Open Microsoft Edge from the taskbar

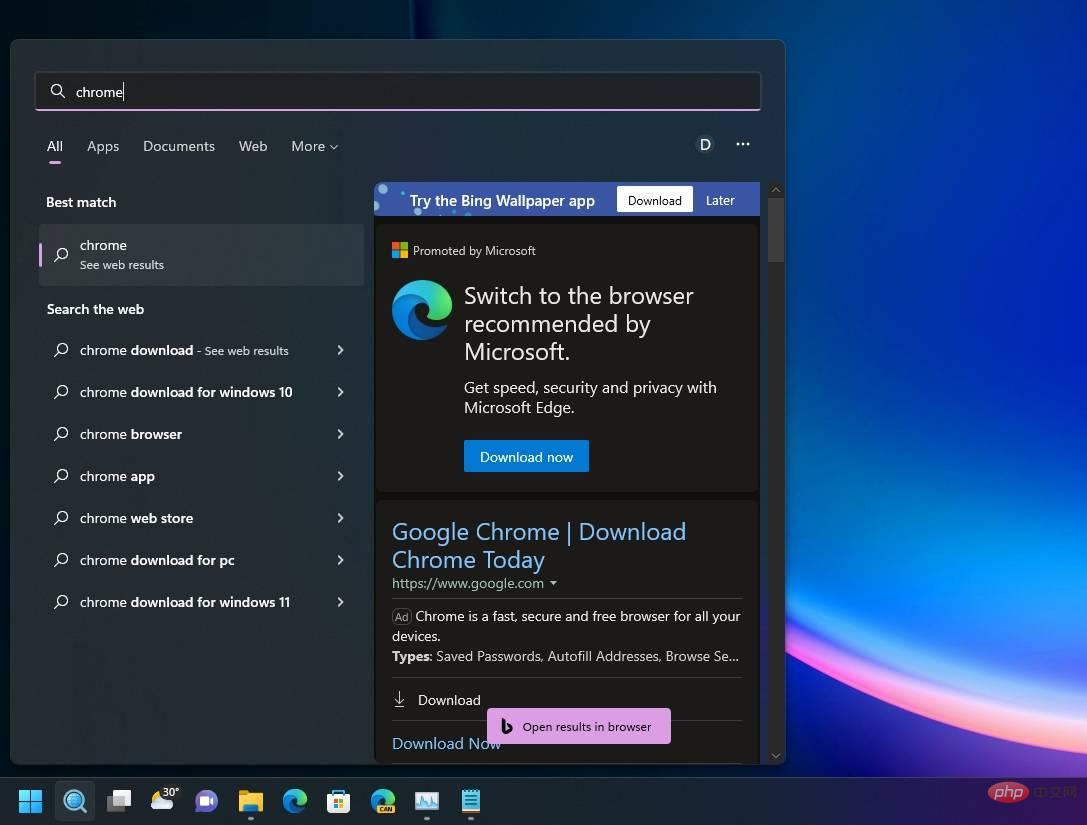[x=294, y=801]
